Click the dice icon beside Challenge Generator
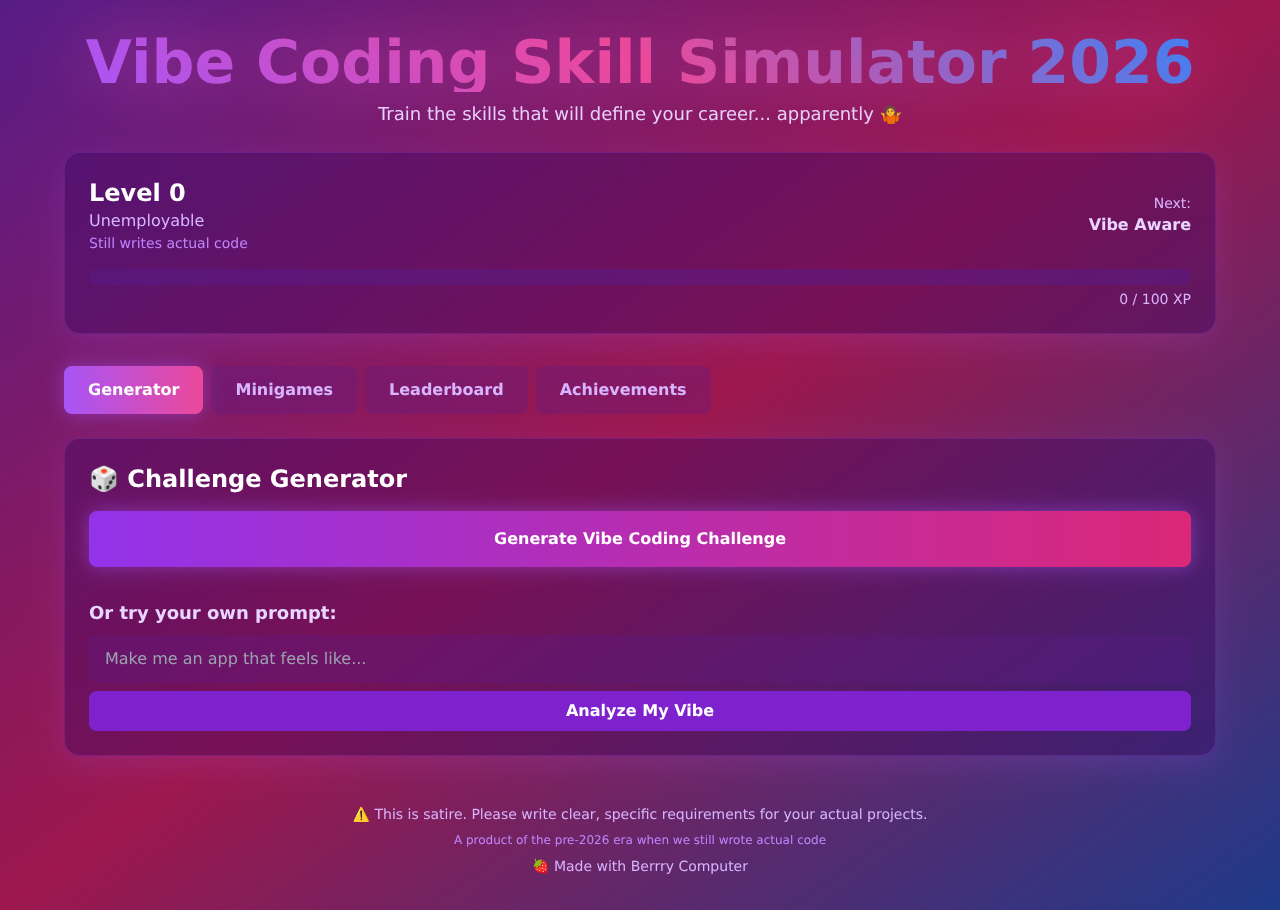This screenshot has height=910, width=1280. coord(103,479)
